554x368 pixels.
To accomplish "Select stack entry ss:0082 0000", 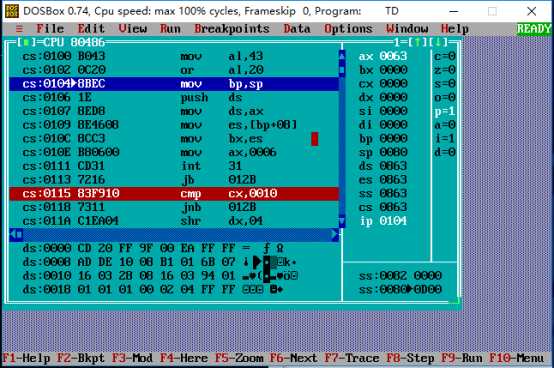I will [400, 276].
